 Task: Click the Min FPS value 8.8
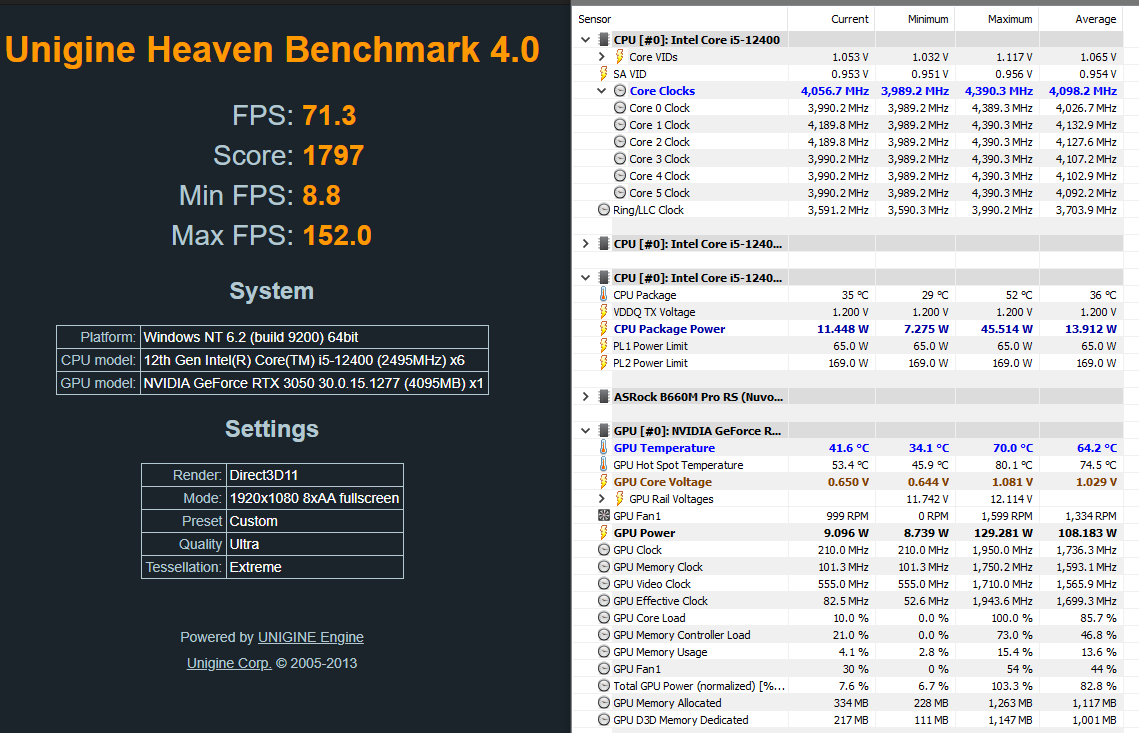tap(321, 195)
